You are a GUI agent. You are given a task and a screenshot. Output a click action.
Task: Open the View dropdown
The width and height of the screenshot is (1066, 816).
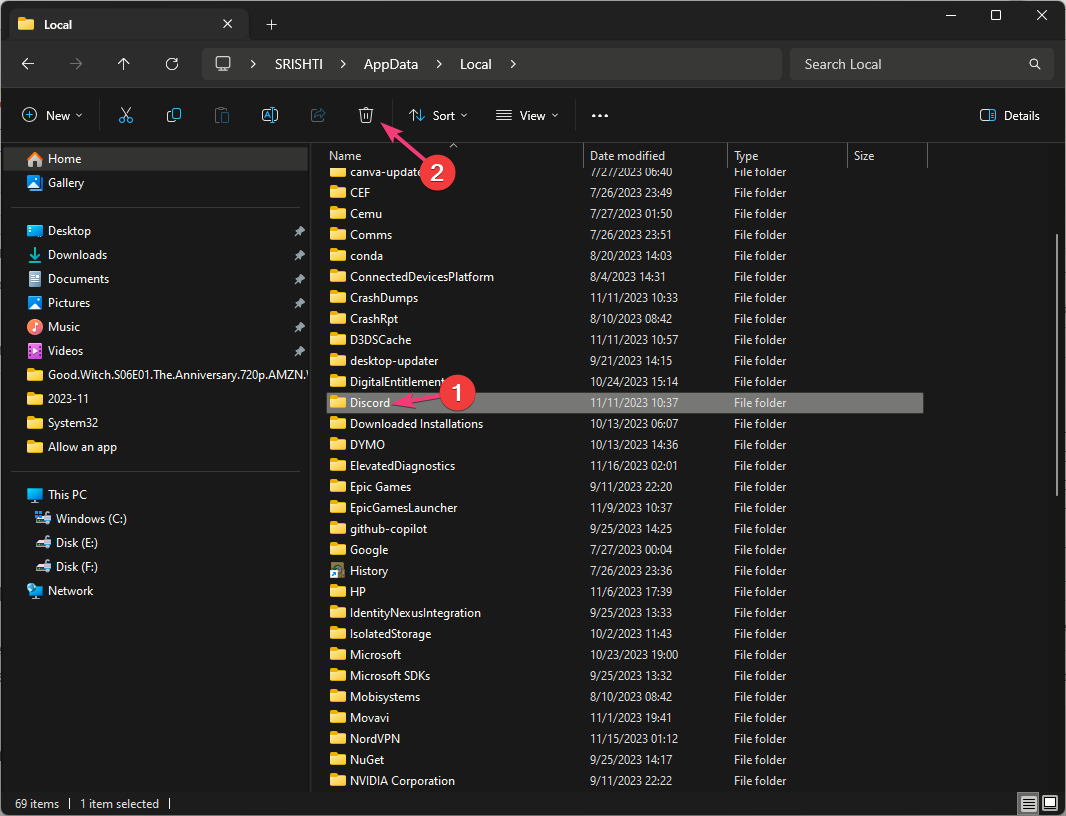(526, 115)
